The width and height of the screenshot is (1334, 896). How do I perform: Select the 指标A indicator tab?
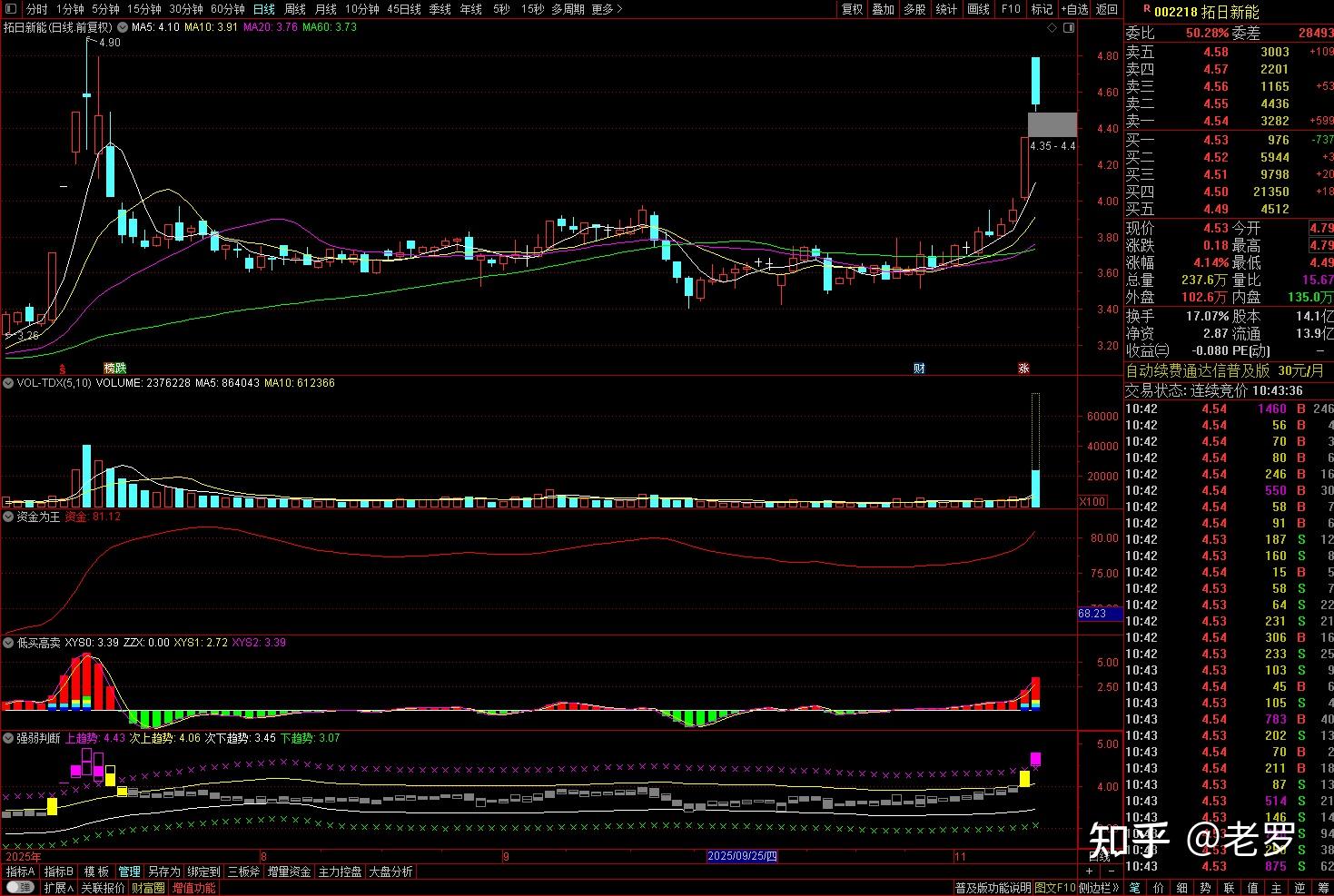tap(19, 871)
